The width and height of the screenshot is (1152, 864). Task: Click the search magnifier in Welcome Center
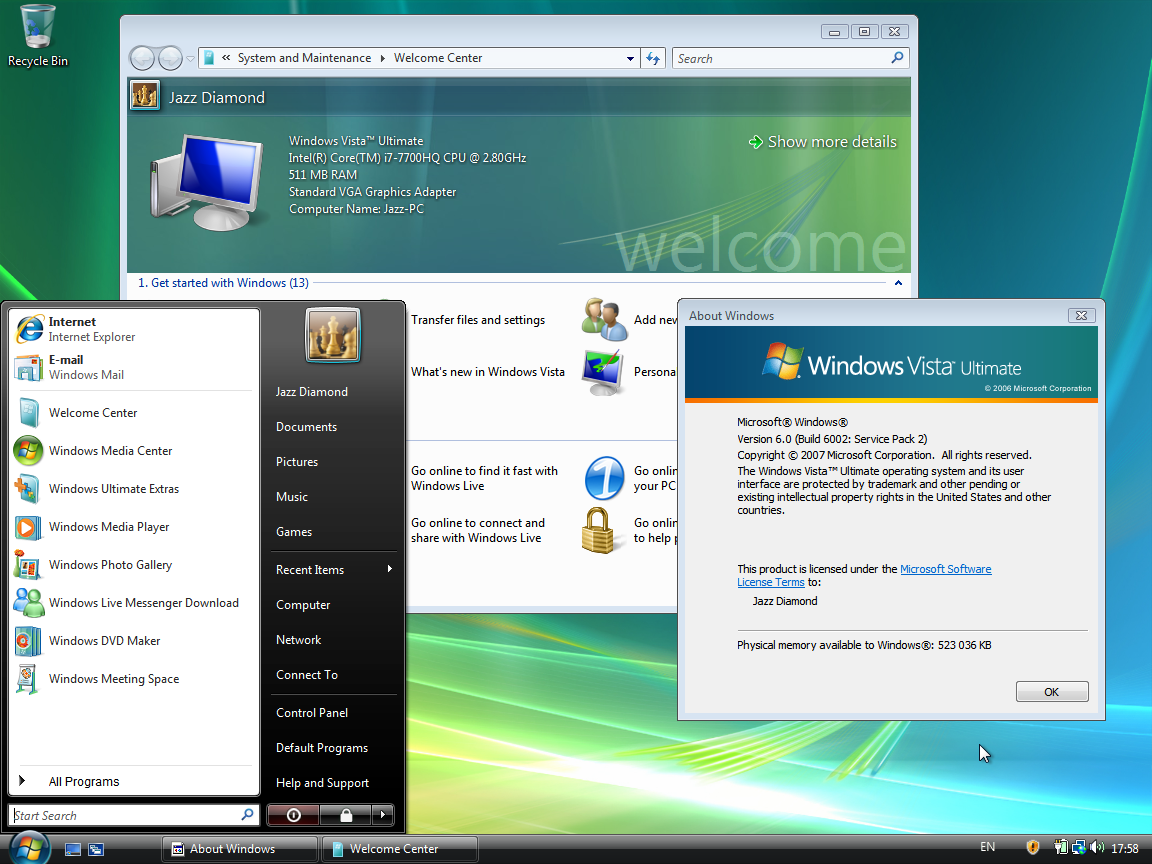(x=897, y=58)
